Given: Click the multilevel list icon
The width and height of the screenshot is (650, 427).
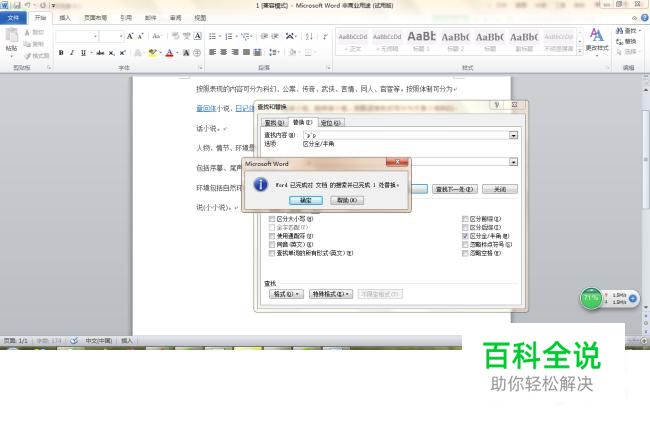Looking at the screenshot, I should click(x=245, y=36).
